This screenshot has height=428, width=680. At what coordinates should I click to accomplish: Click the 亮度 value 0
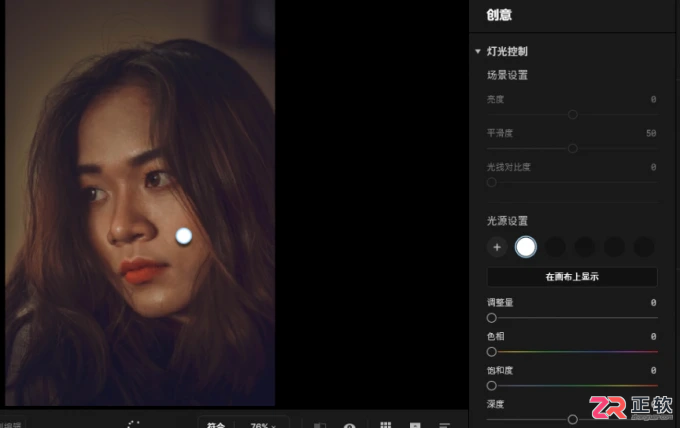[x=653, y=99]
